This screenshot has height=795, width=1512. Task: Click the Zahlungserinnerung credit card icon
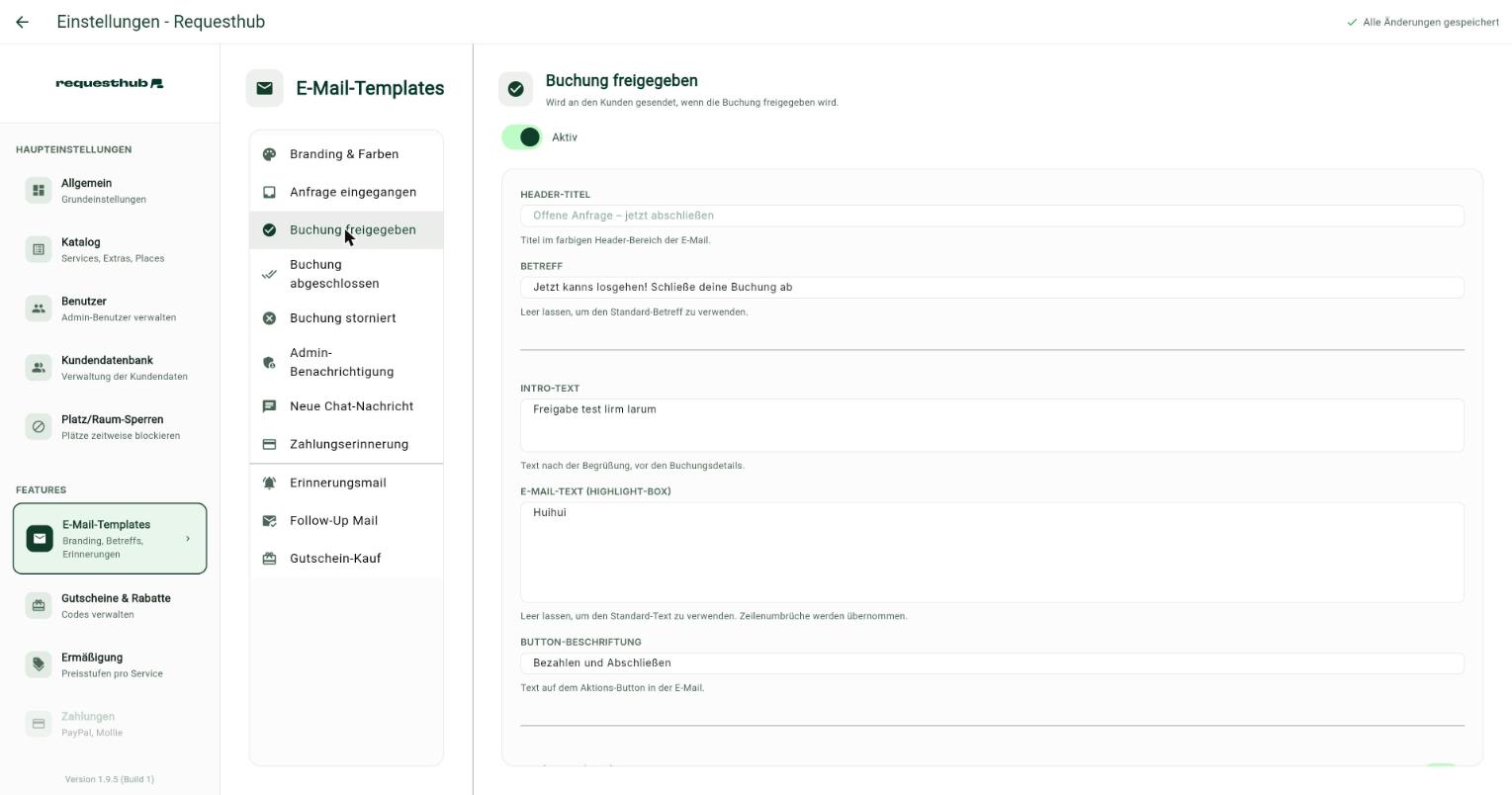click(269, 444)
